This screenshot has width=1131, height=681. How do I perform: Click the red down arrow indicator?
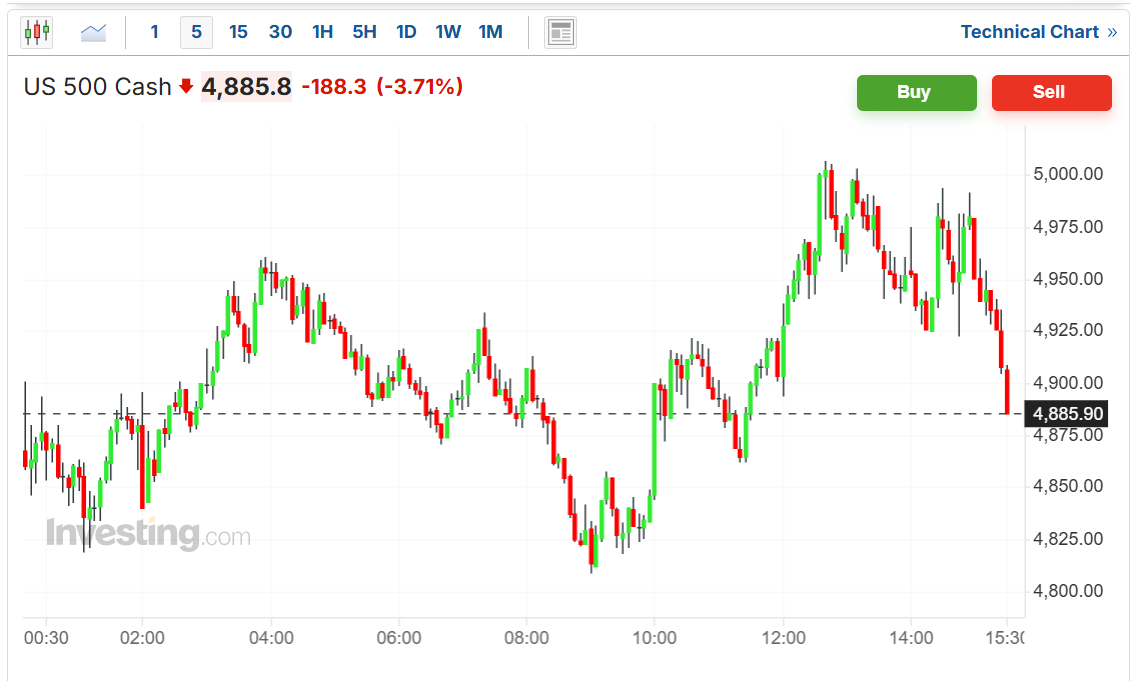point(186,87)
